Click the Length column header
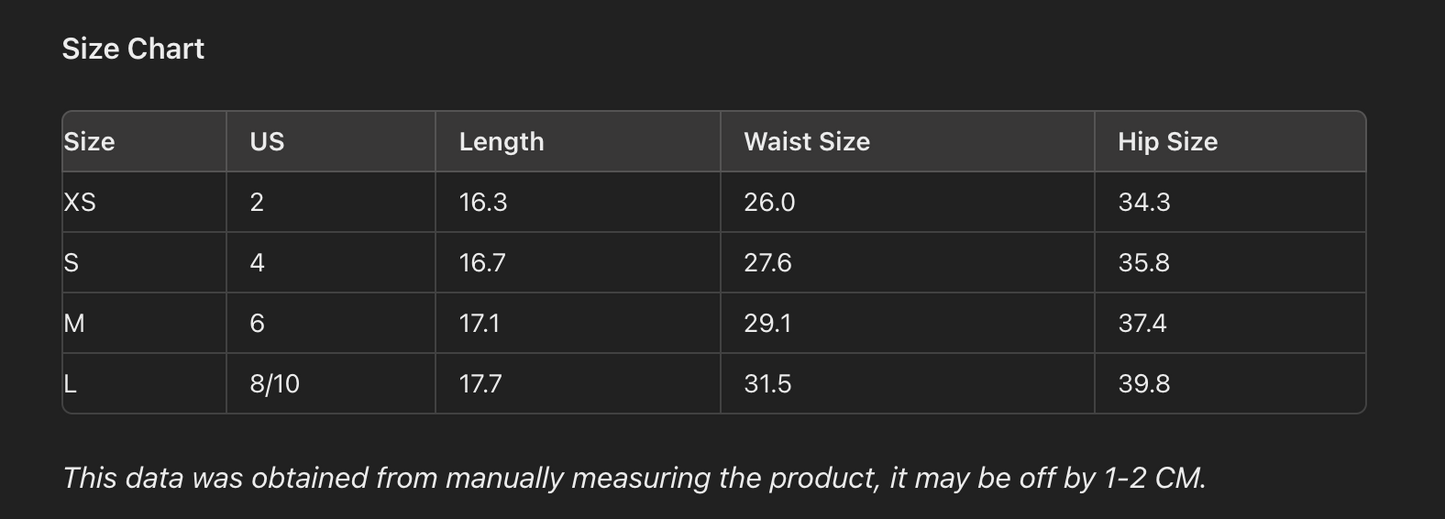1445x519 pixels. coord(501,142)
